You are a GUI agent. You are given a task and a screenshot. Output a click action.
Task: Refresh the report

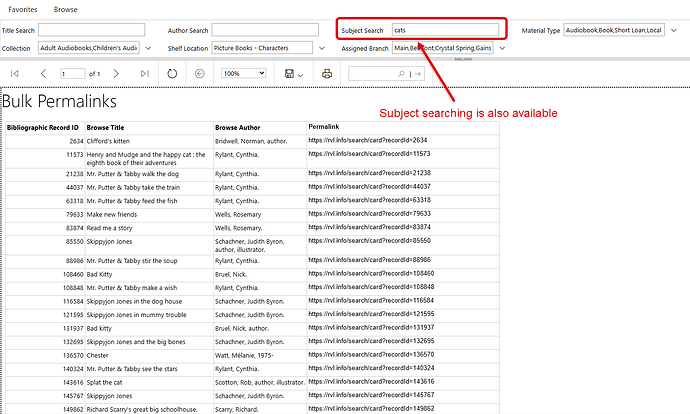172,73
